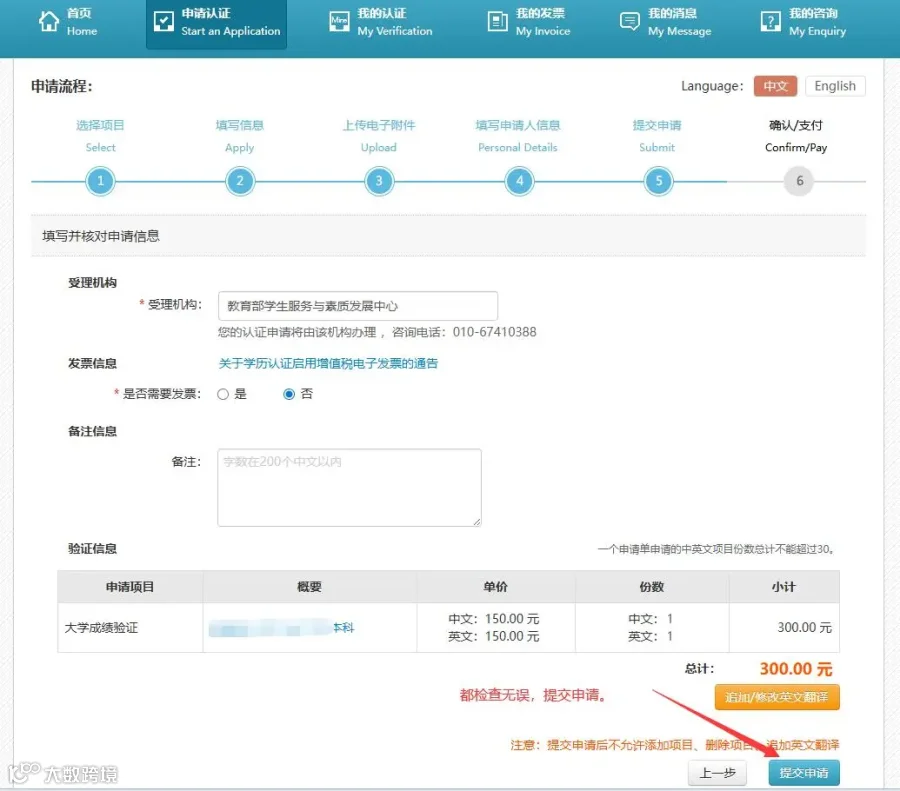Switch language to English
Viewport: 900px width, 791px height.
(835, 86)
